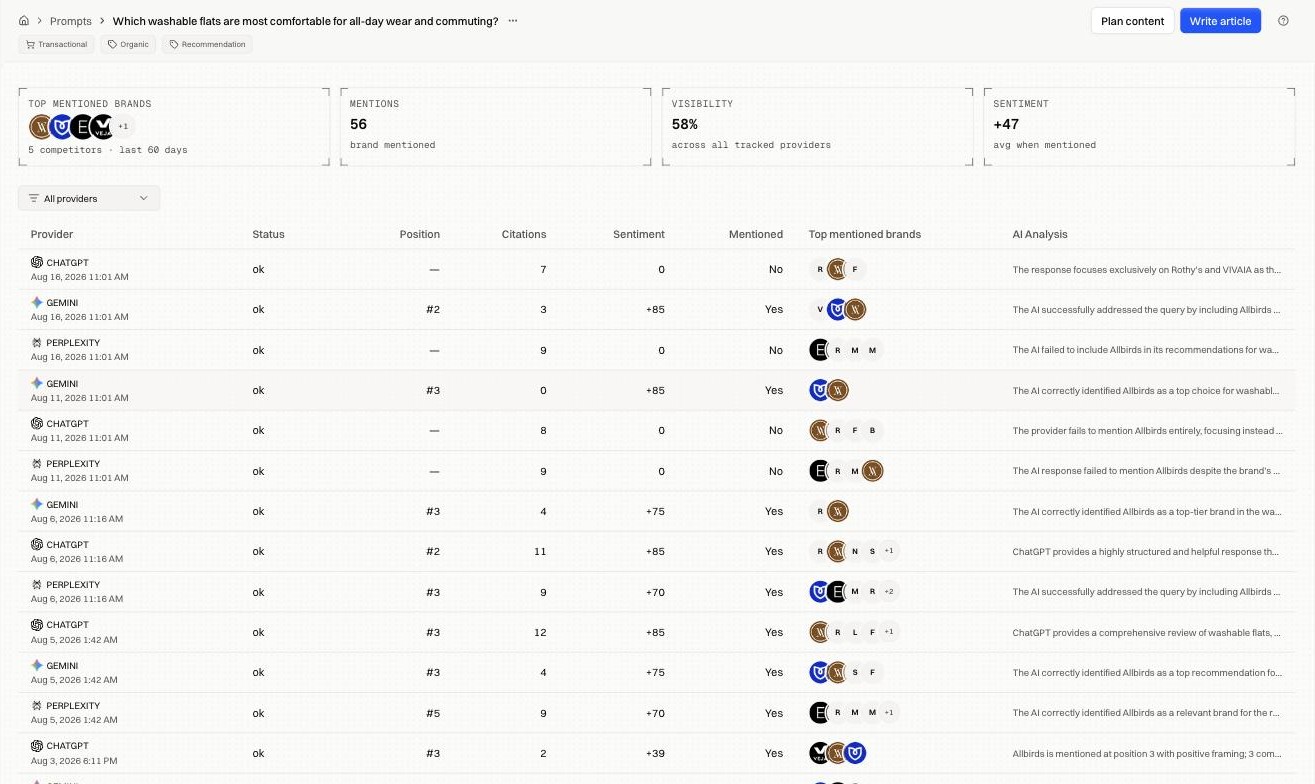
Task: Click the blue shield brand logo in top card
Action: [x=61, y=127]
